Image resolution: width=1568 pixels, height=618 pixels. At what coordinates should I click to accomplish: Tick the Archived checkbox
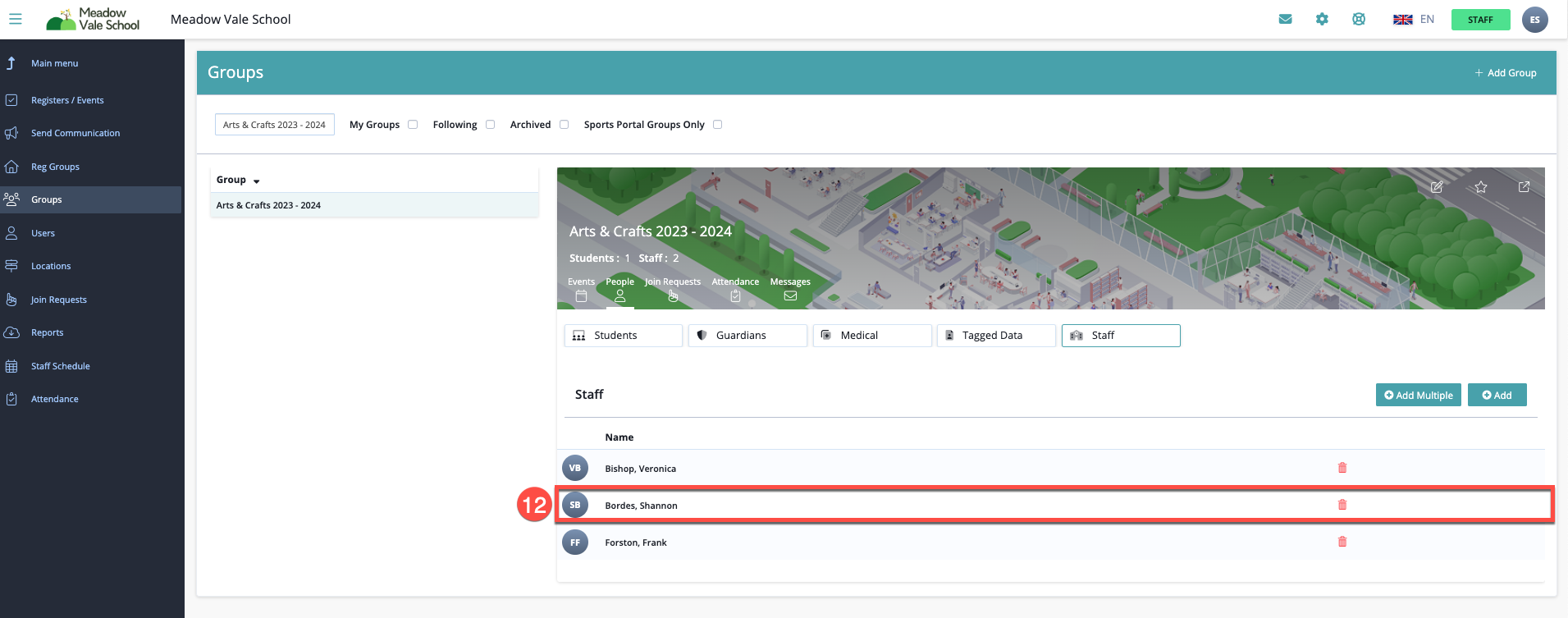(564, 125)
